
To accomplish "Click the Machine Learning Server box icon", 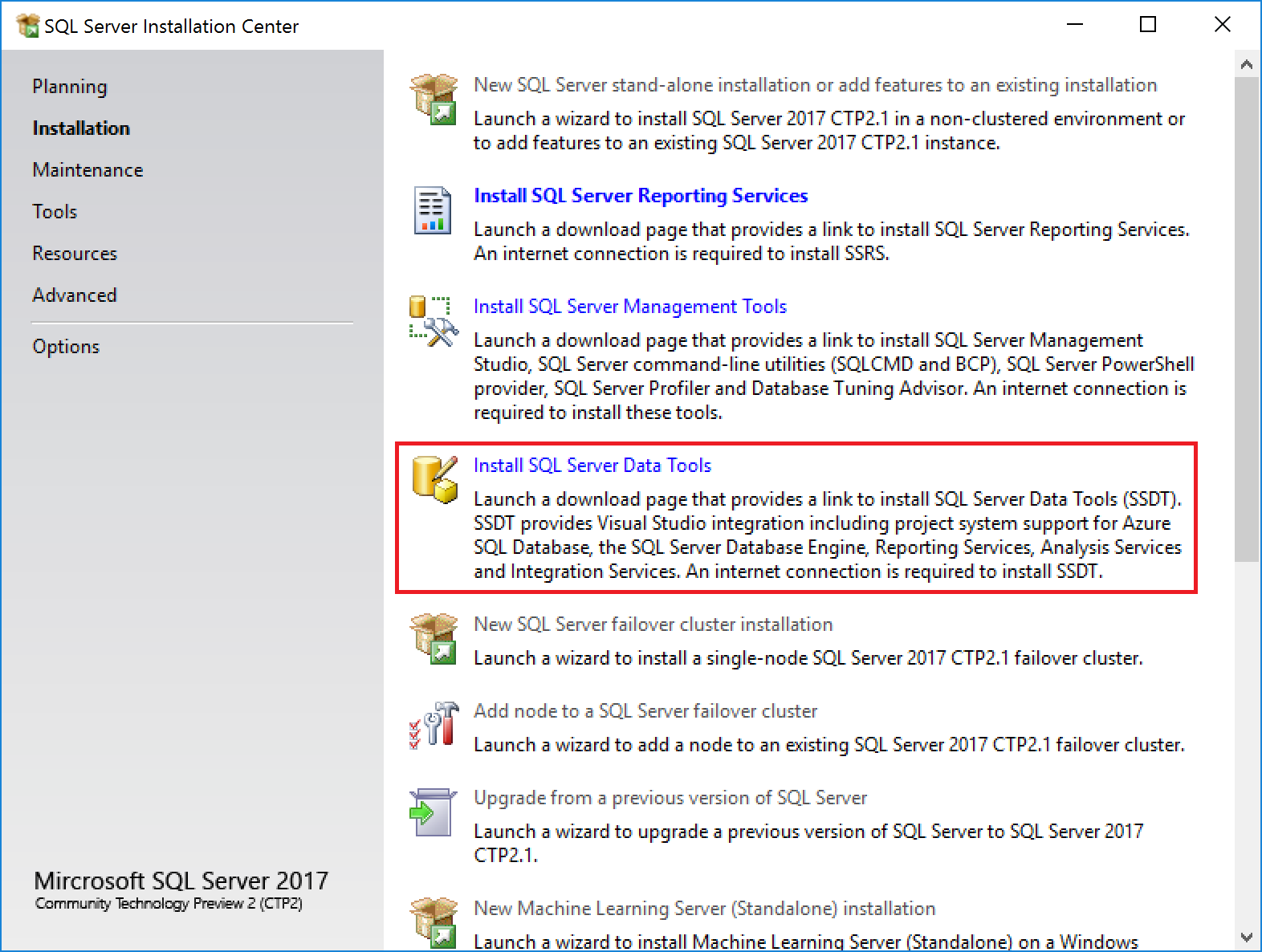I will pyautogui.click(x=434, y=923).
